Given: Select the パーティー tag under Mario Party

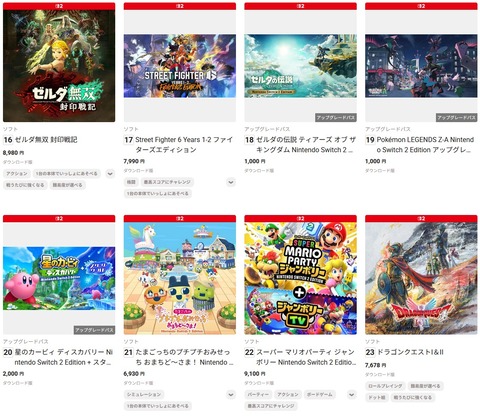Looking at the screenshot, I should [258, 395].
